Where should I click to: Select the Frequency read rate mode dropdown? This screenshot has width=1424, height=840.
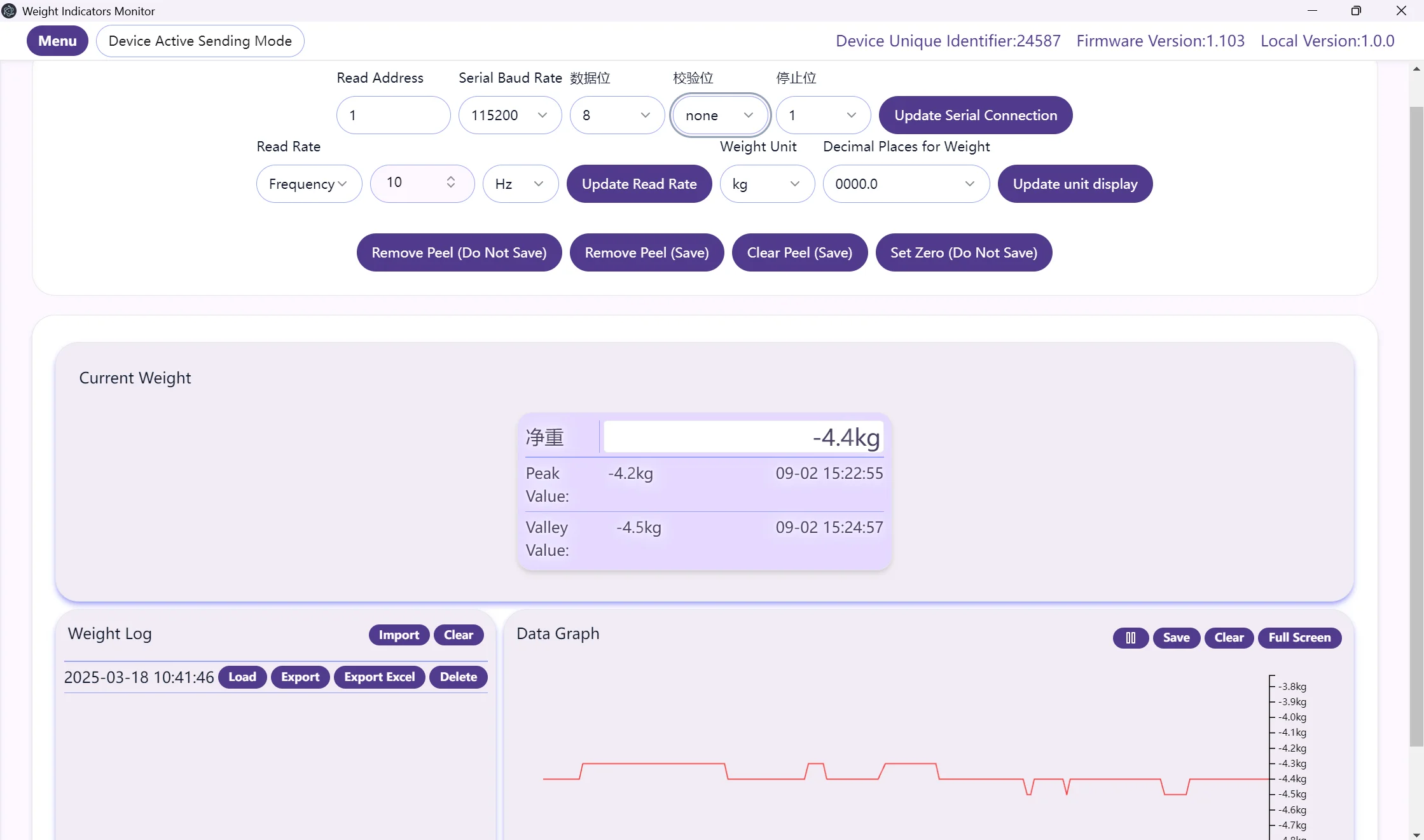pyautogui.click(x=308, y=184)
